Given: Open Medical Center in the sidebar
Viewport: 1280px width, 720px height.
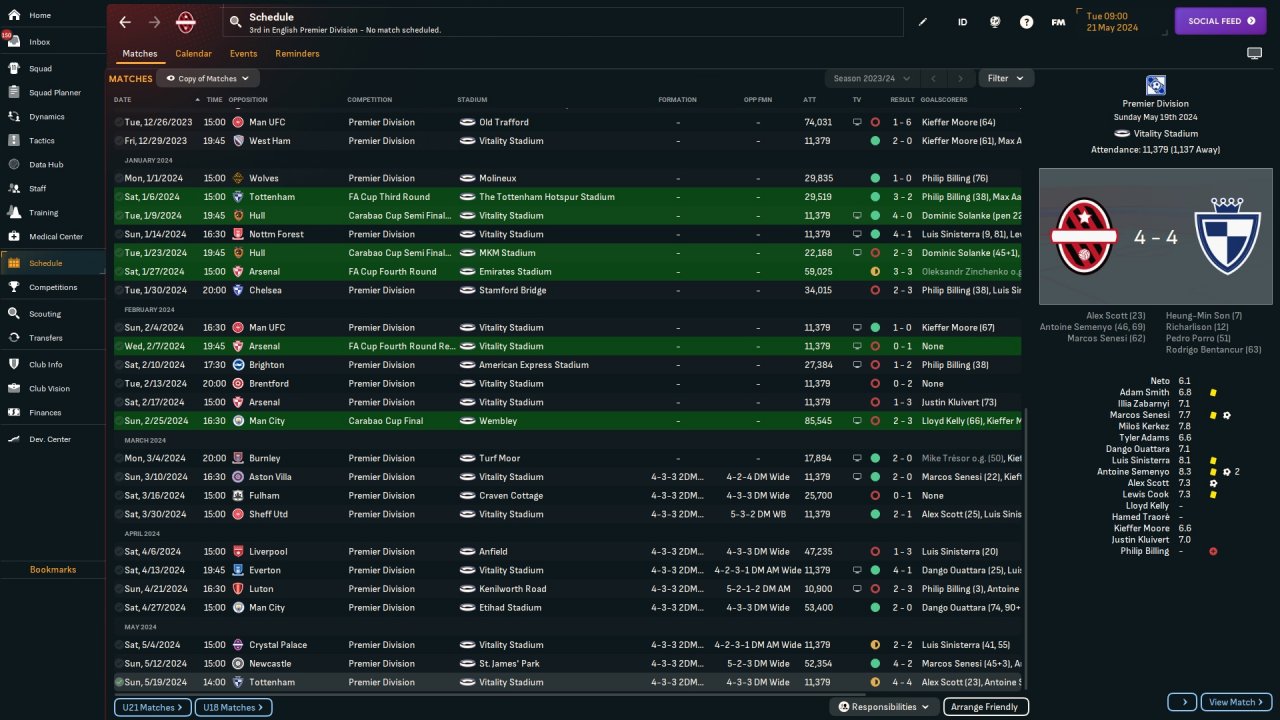Looking at the screenshot, I should pos(52,237).
